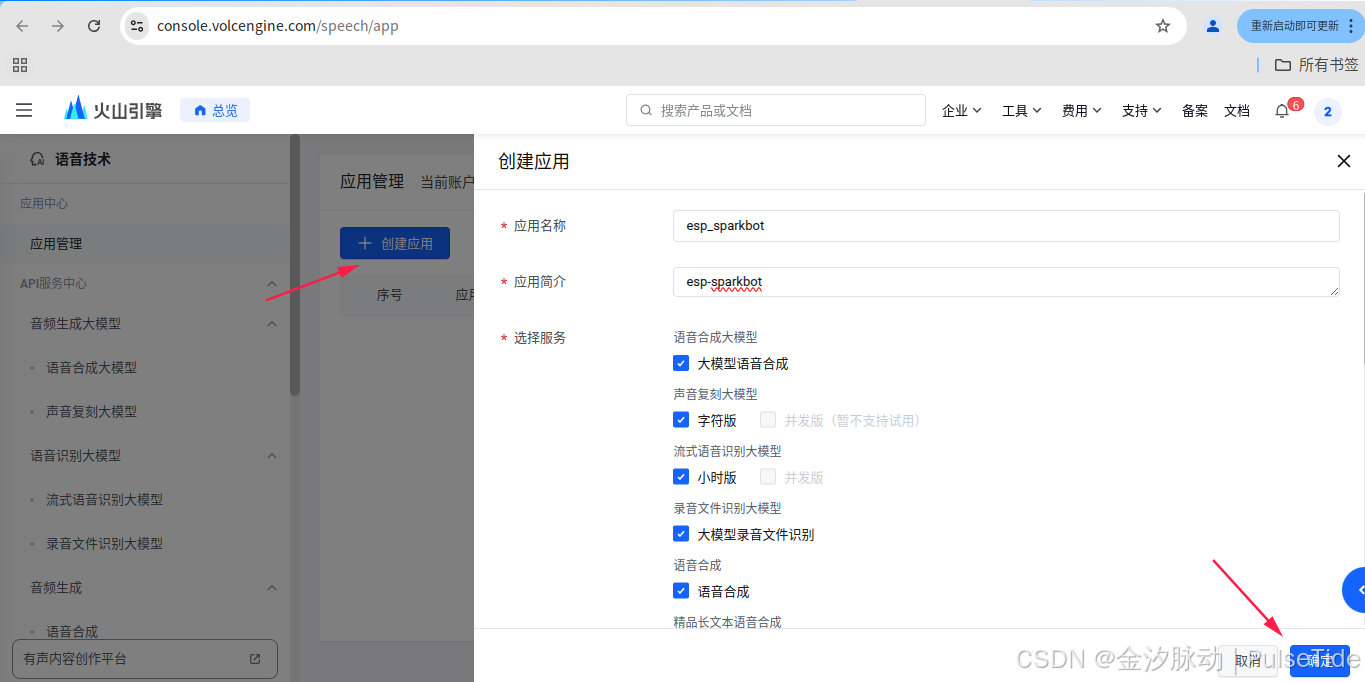The image size is (1365, 682).
Task: Open the notification bell icon
Action: (1282, 111)
